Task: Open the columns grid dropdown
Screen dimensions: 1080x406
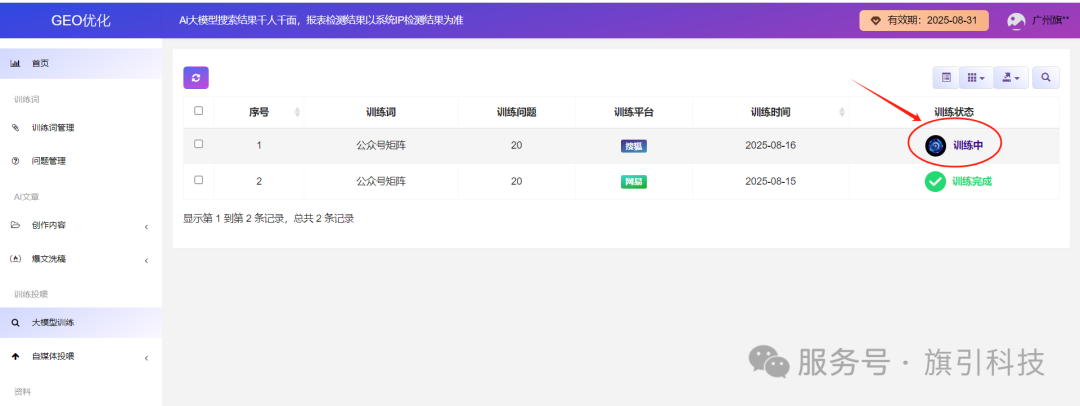Action: [975, 77]
